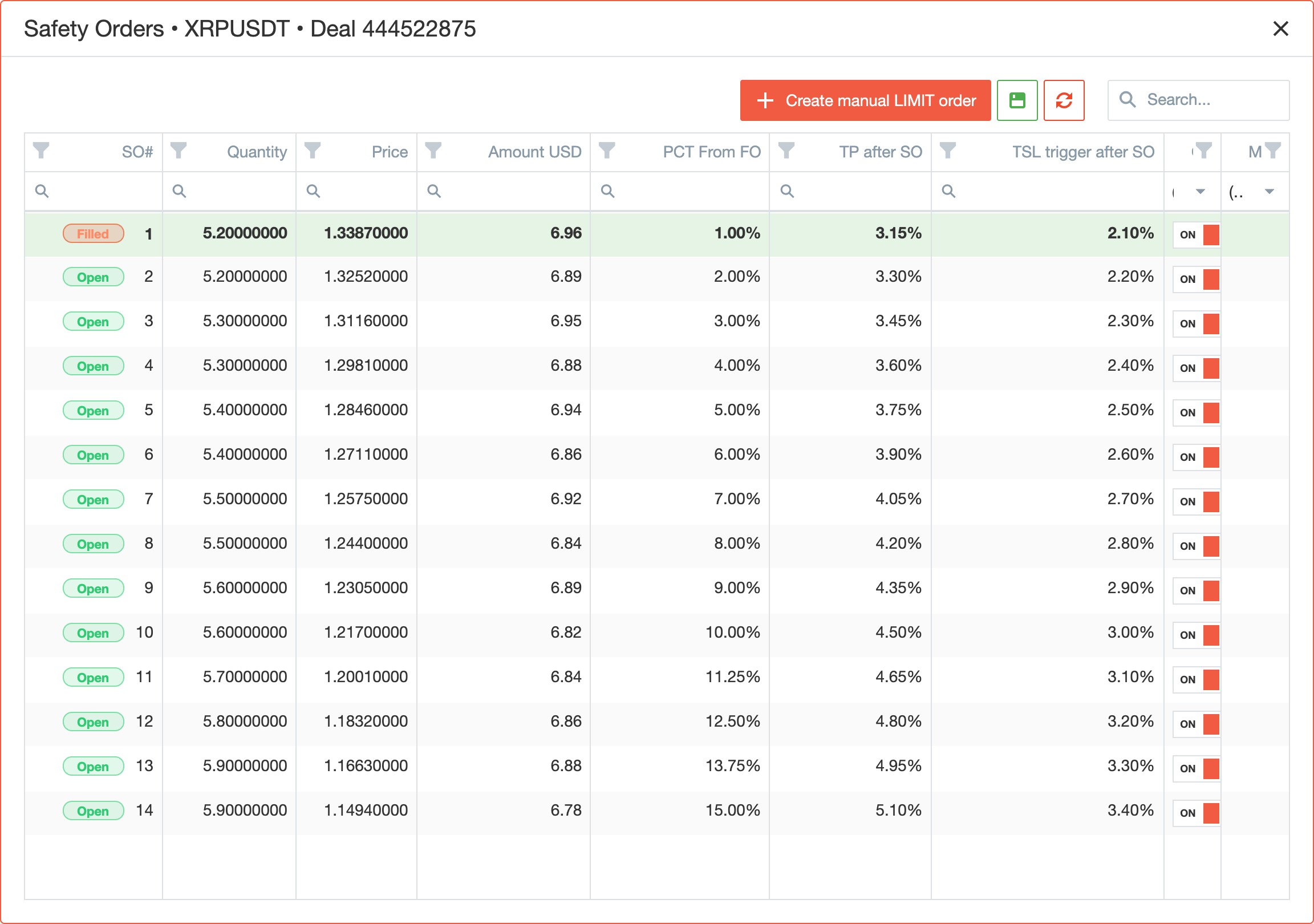Sort by the Quantity column header
This screenshot has width=1314, height=924.
[257, 152]
